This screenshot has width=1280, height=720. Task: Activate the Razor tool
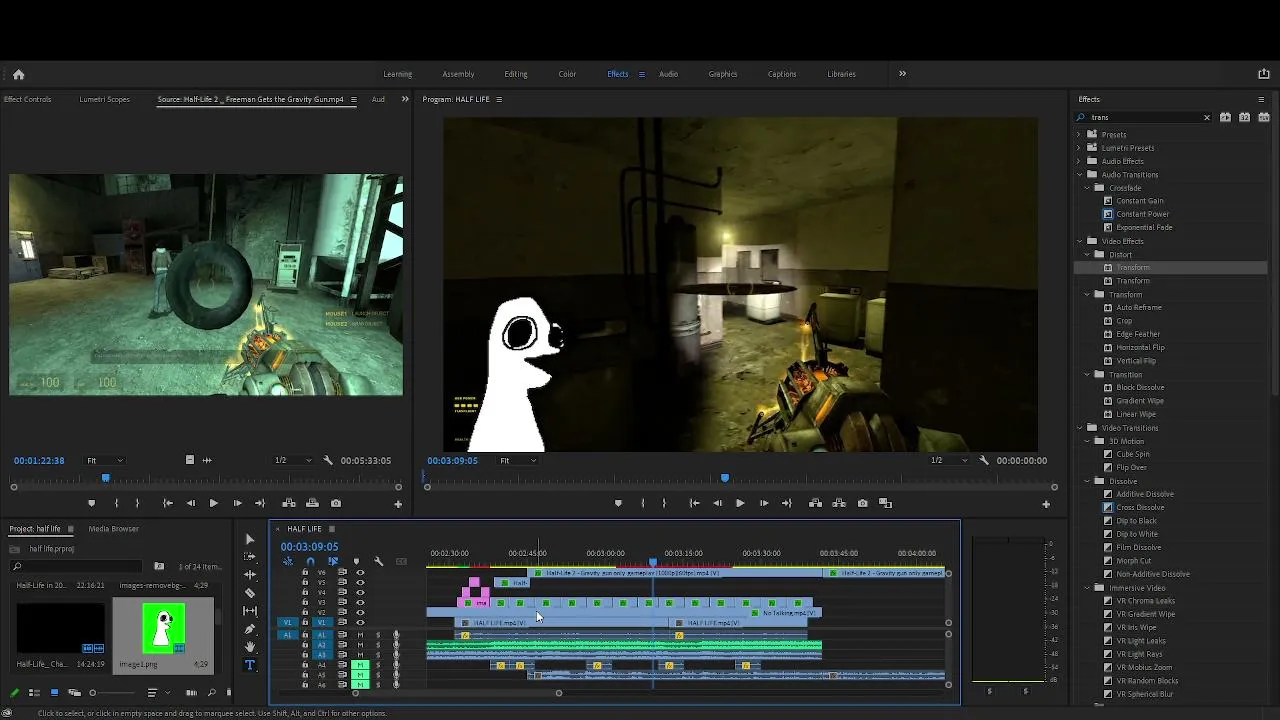(x=250, y=593)
